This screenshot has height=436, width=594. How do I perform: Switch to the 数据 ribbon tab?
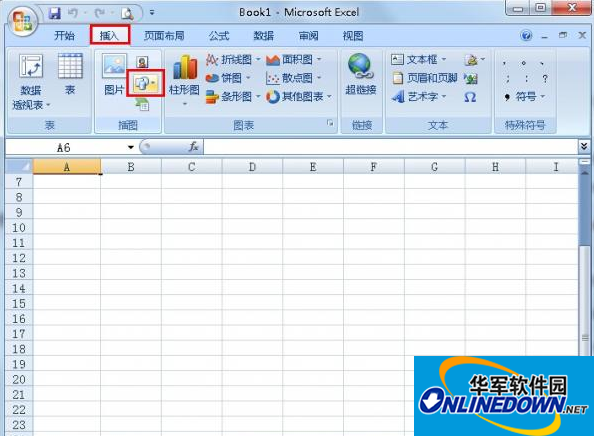[263, 36]
